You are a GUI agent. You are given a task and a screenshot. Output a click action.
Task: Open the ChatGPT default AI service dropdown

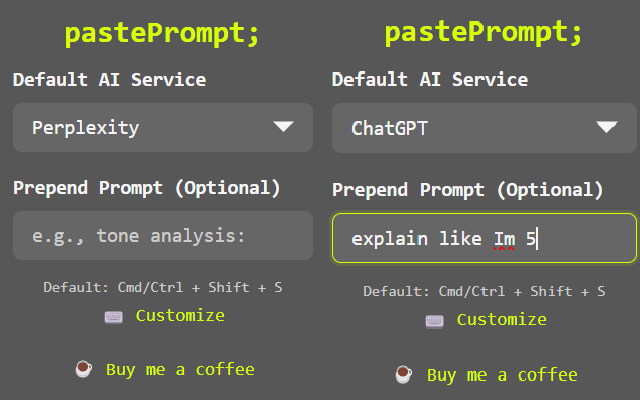(x=484, y=128)
